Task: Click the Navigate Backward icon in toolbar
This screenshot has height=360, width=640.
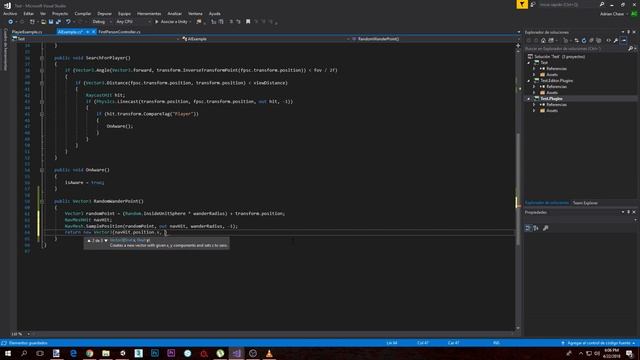Action: coord(11,22)
